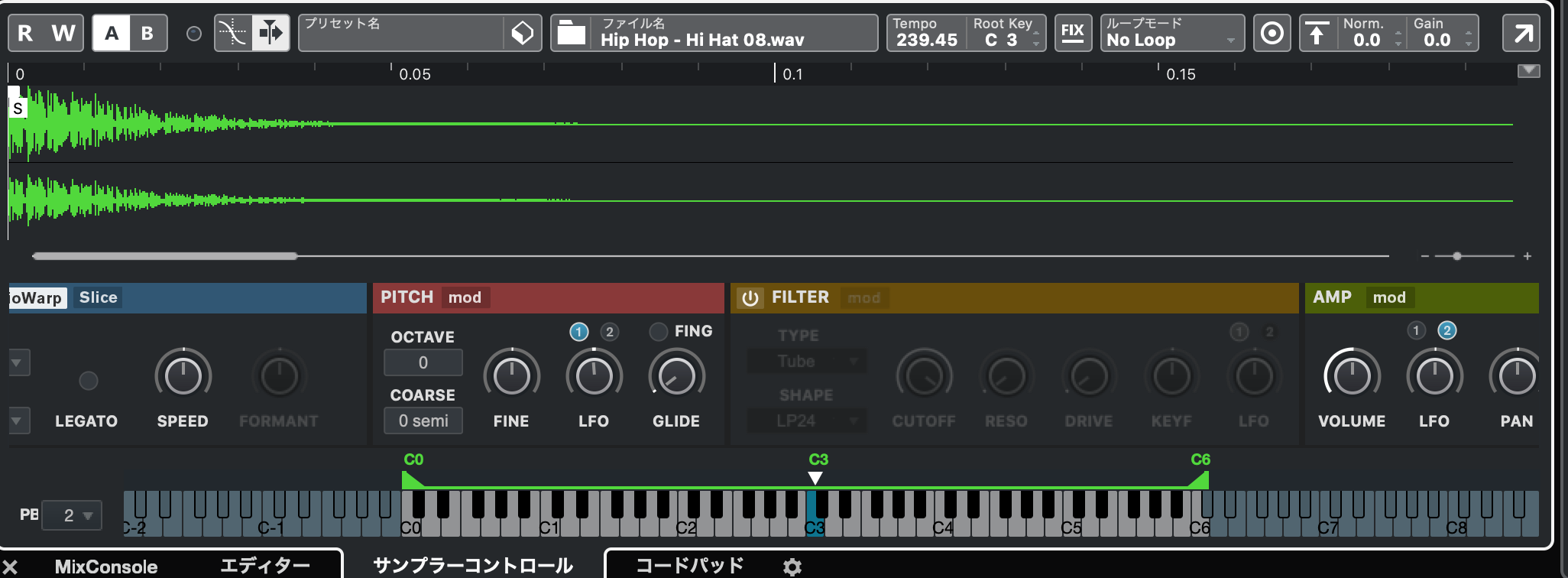
Task: Toggle the one-shot circle icon
Action: 1272,33
